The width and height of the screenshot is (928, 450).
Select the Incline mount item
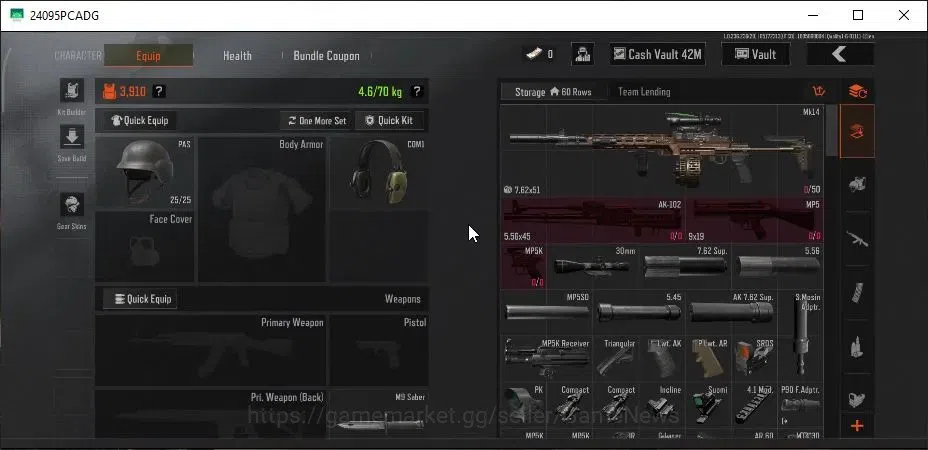662,405
